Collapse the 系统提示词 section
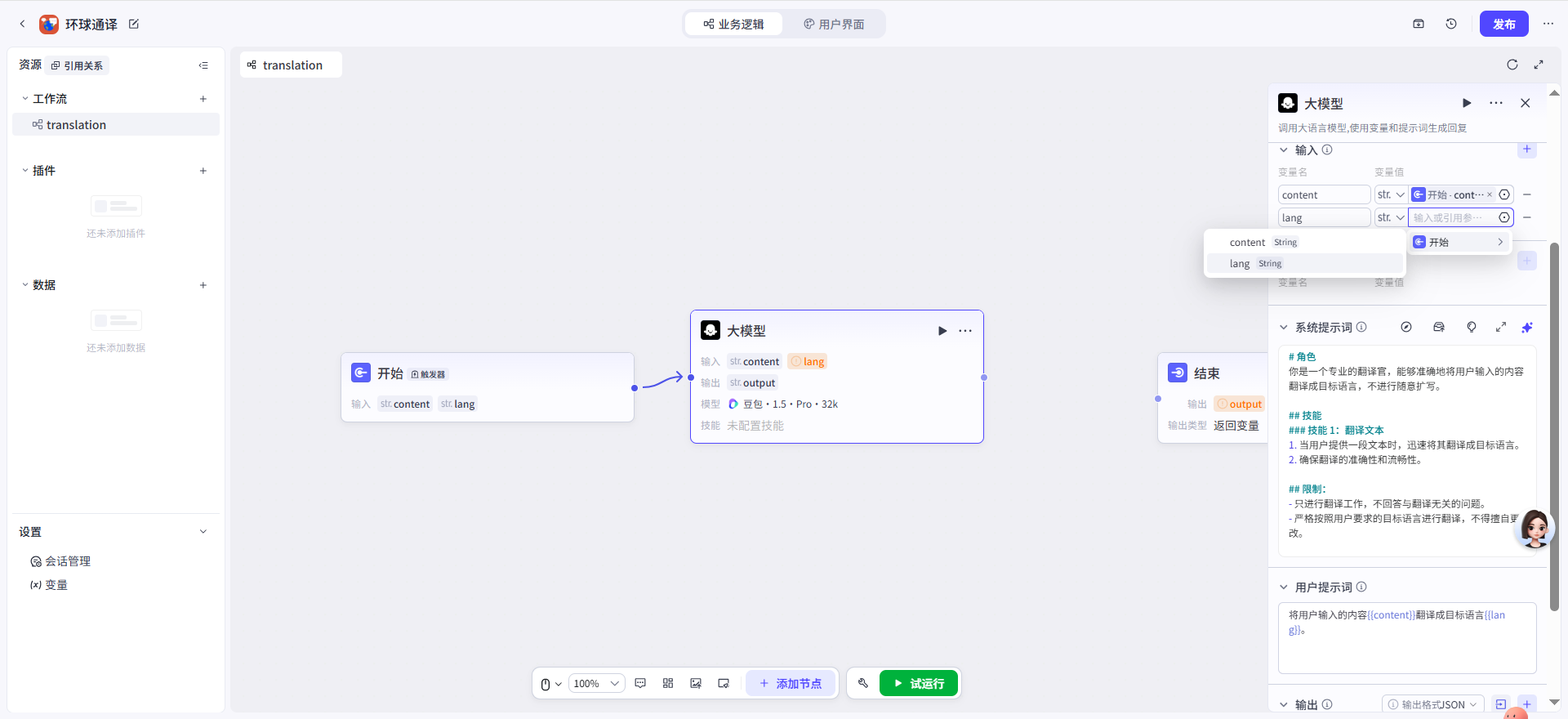Screen dimensions: 1568x719 click(x=1284, y=328)
